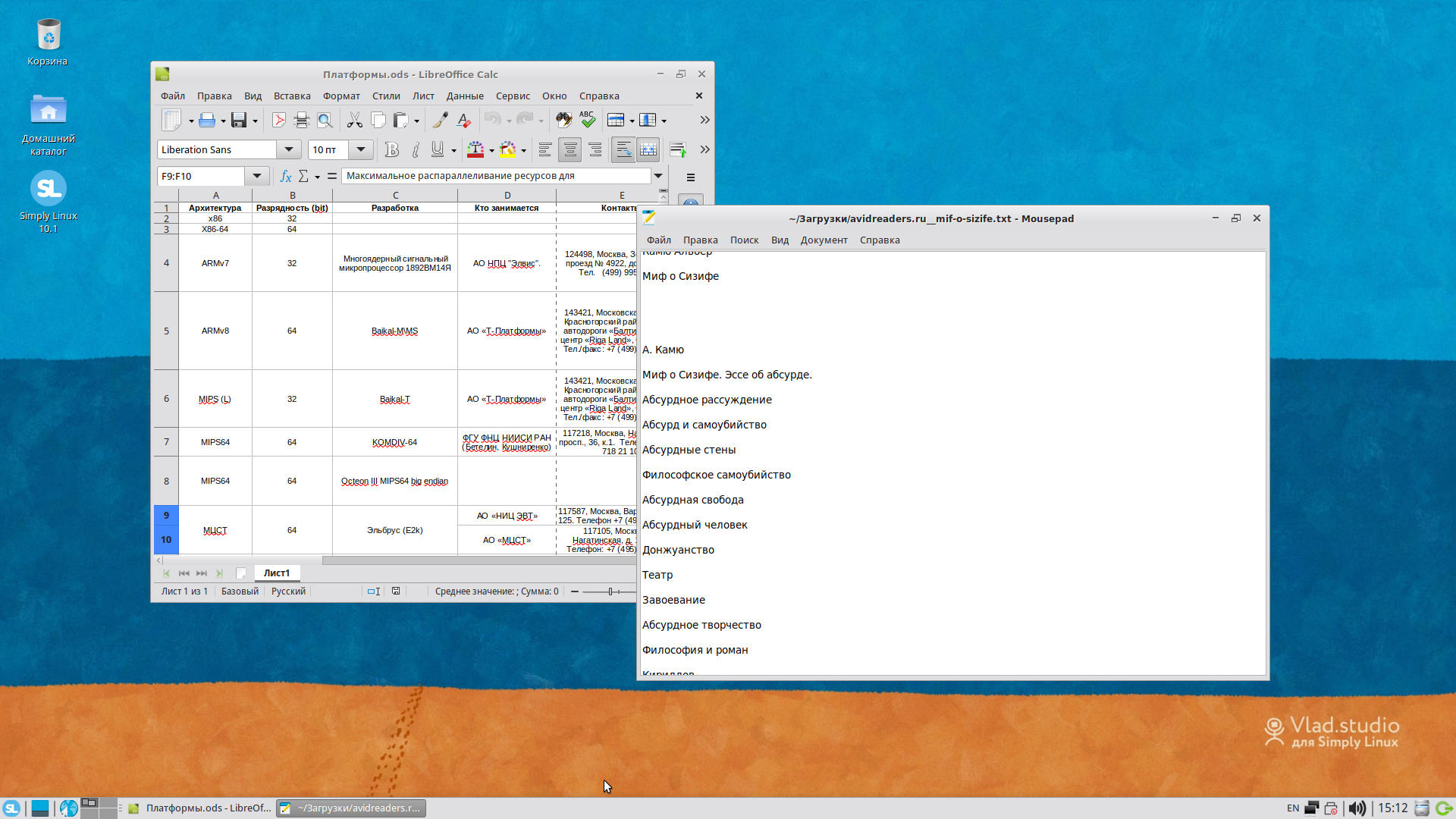Toggle wrap text on the selected cells
The width and height of the screenshot is (1456, 819).
coord(623,149)
